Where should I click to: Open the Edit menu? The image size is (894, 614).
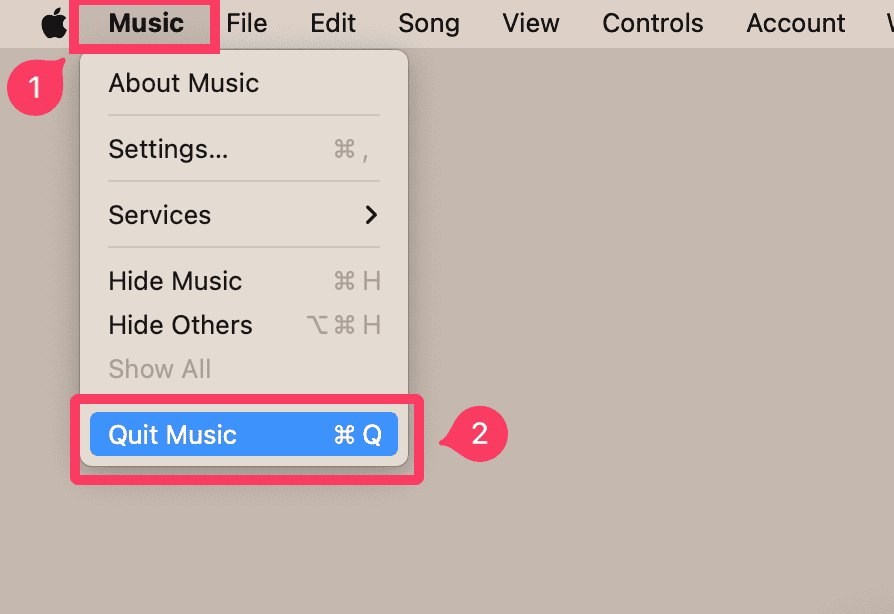coord(333,23)
